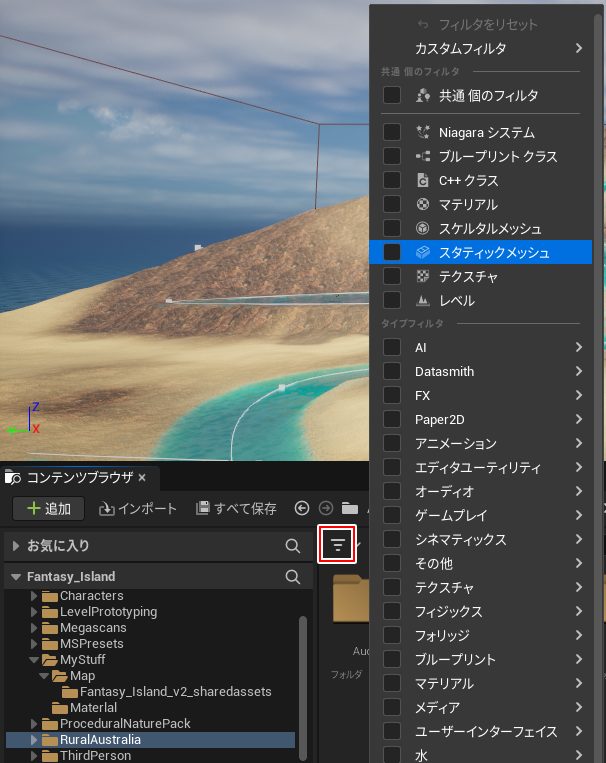Select the RuralAustralia folder

coord(100,740)
